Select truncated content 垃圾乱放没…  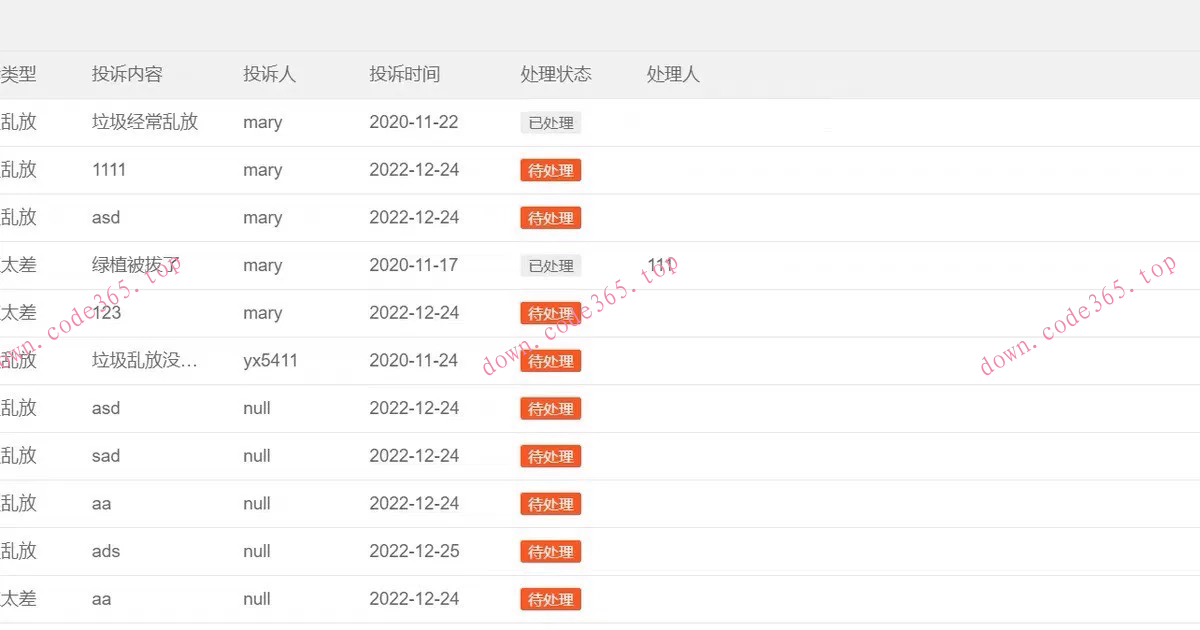[x=145, y=360]
